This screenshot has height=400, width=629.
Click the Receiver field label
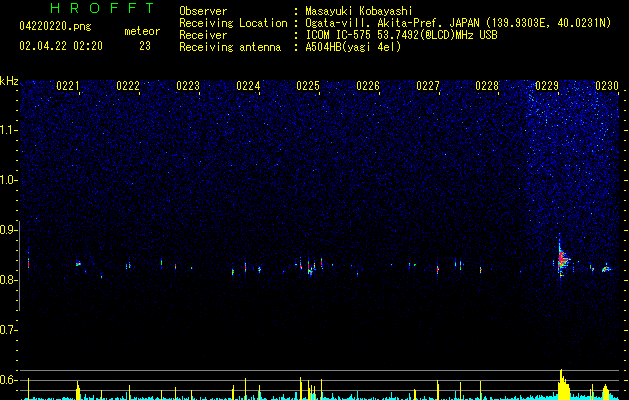click(x=203, y=35)
